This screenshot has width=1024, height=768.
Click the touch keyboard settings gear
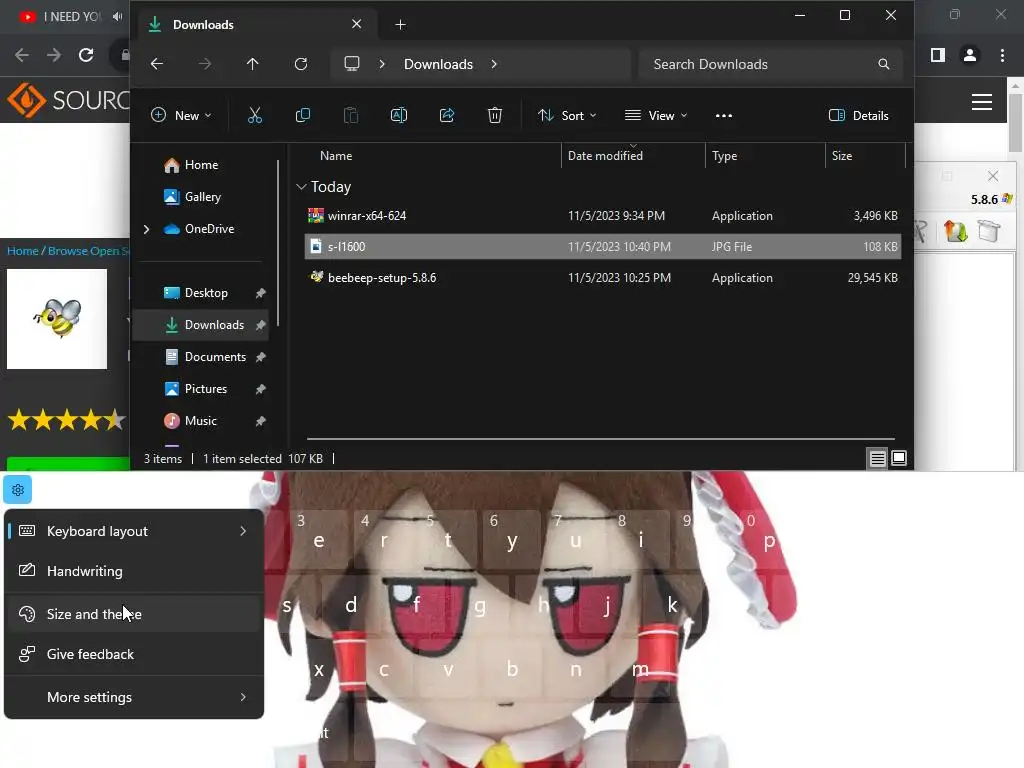18,490
